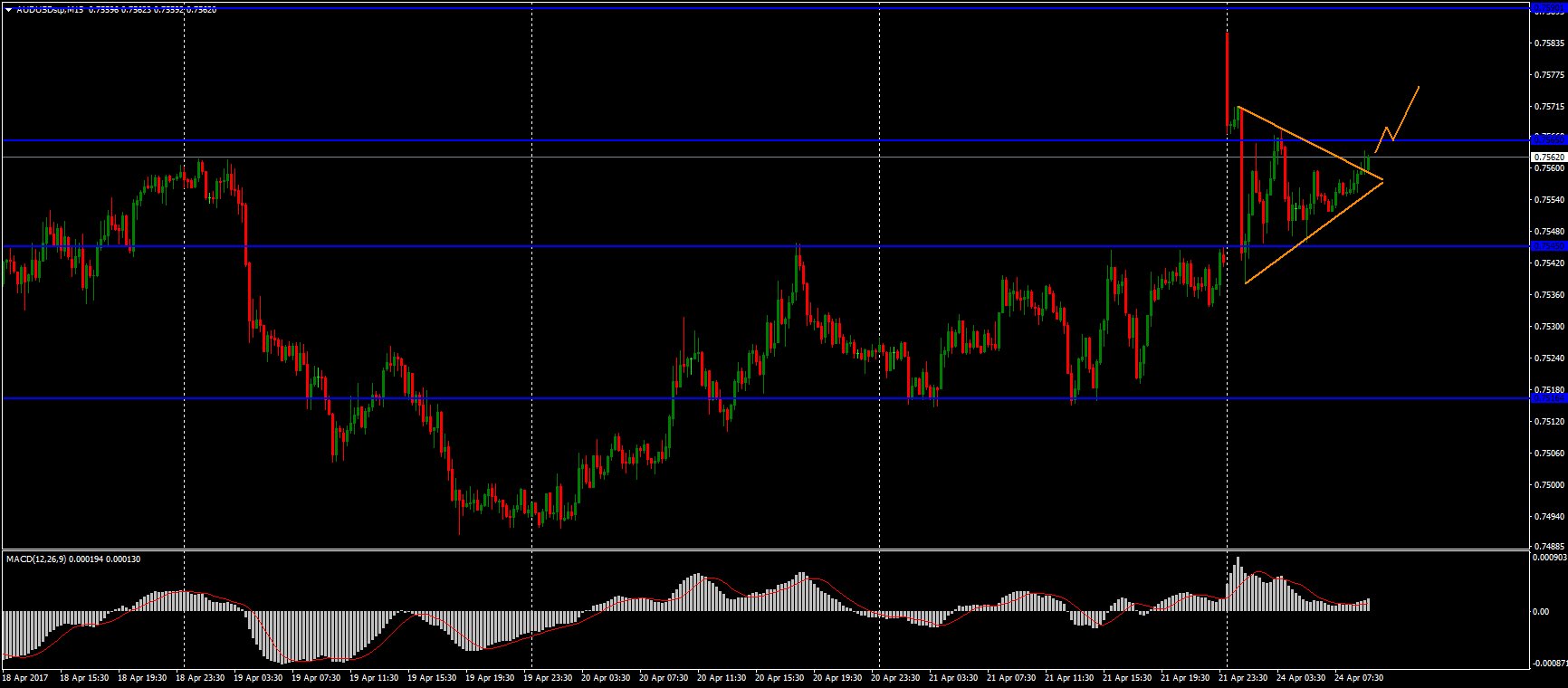1568x688 pixels.
Task: Click the 0.75540 price axis label
Action: pyautogui.click(x=1550, y=199)
